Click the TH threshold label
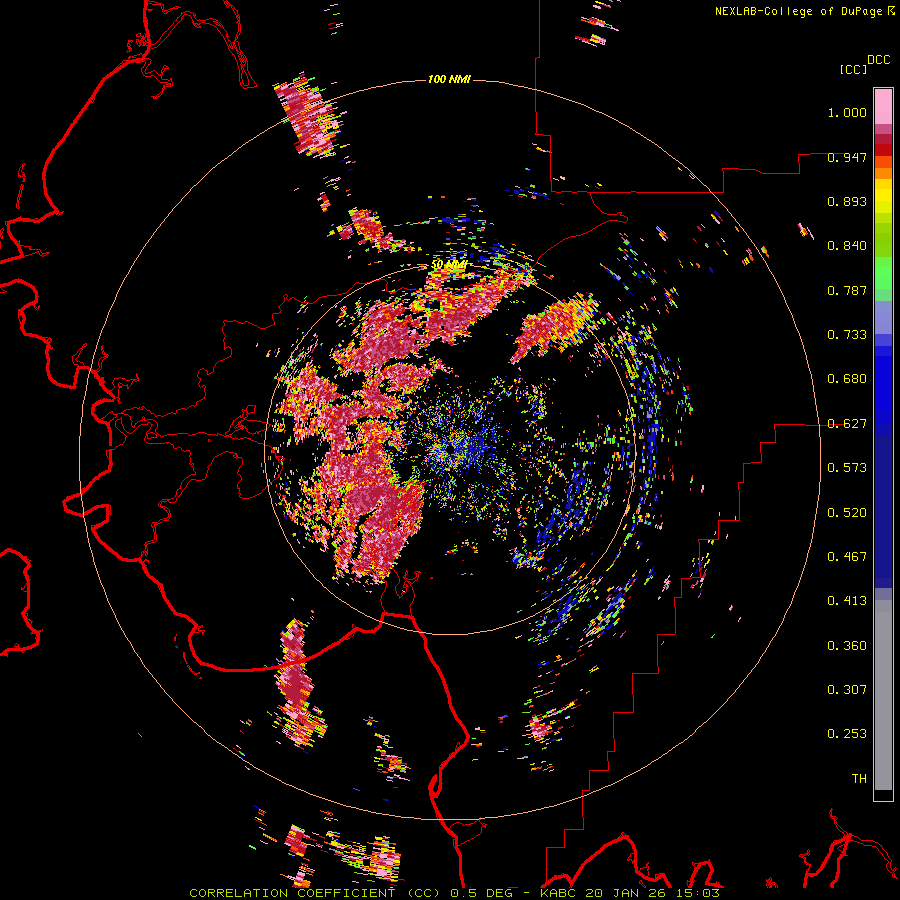 859,779
